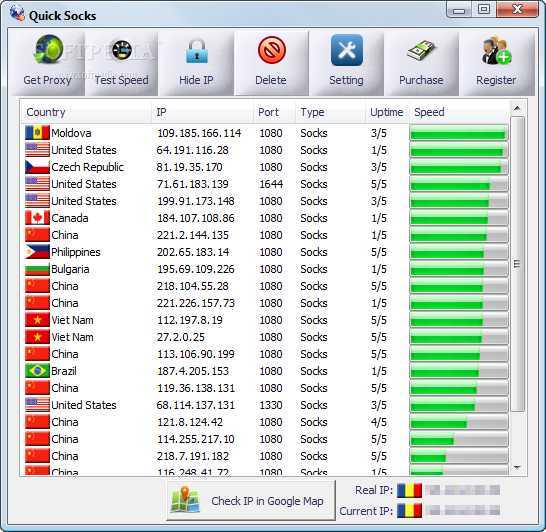The width and height of the screenshot is (546, 532).
Task: Click the flag beside Current IP
Action: point(409,511)
